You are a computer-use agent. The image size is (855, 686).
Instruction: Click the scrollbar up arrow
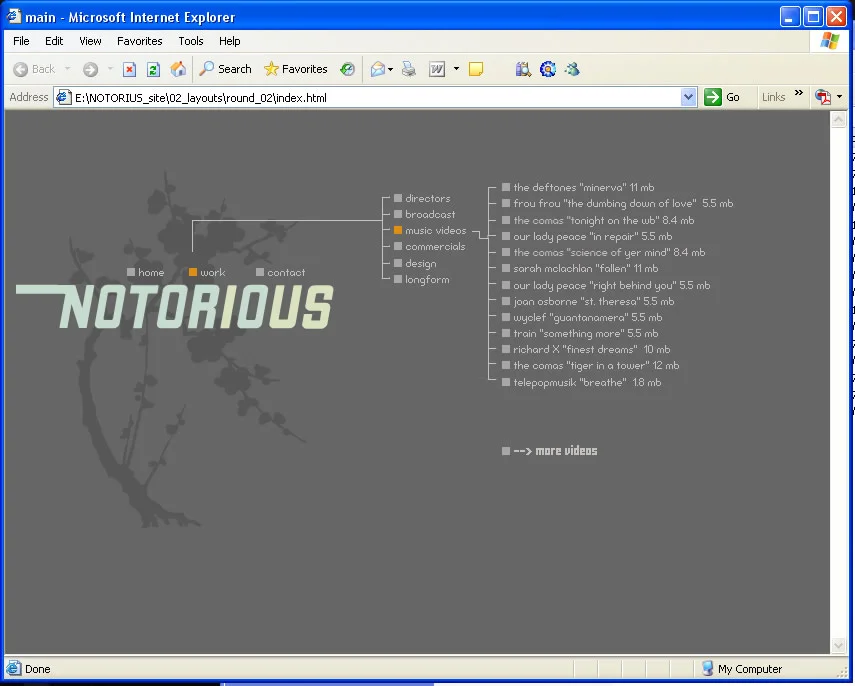pos(838,119)
